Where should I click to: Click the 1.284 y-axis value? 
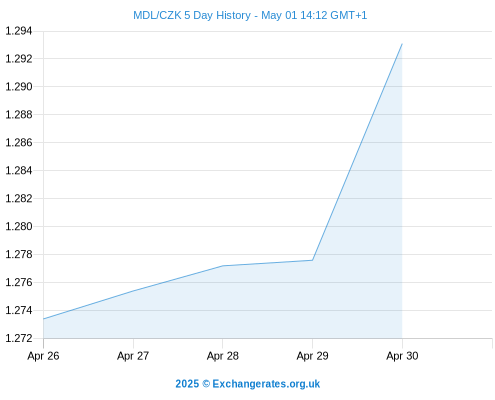(19, 171)
